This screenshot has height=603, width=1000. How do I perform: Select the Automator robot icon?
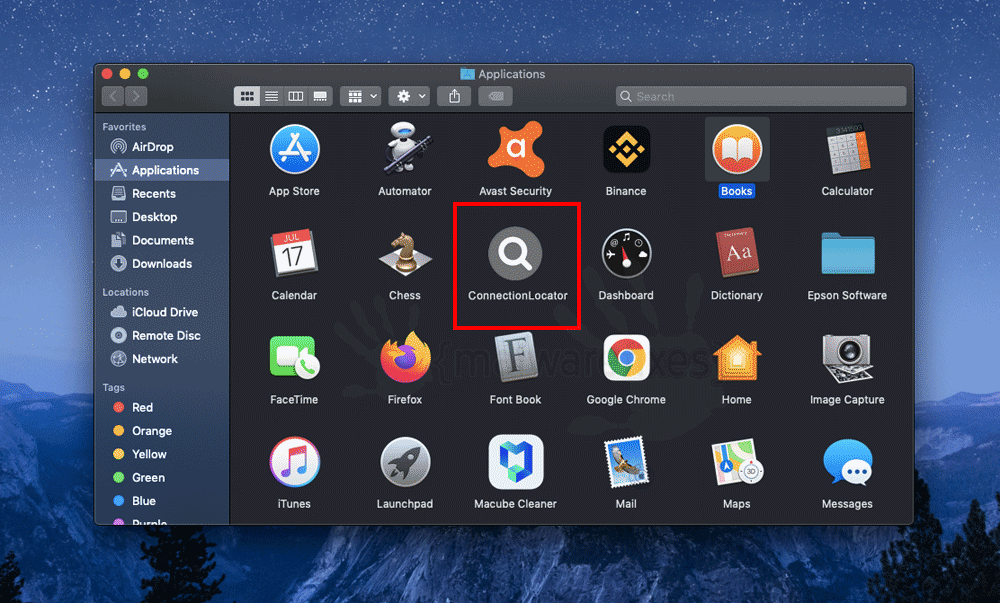[x=406, y=149]
